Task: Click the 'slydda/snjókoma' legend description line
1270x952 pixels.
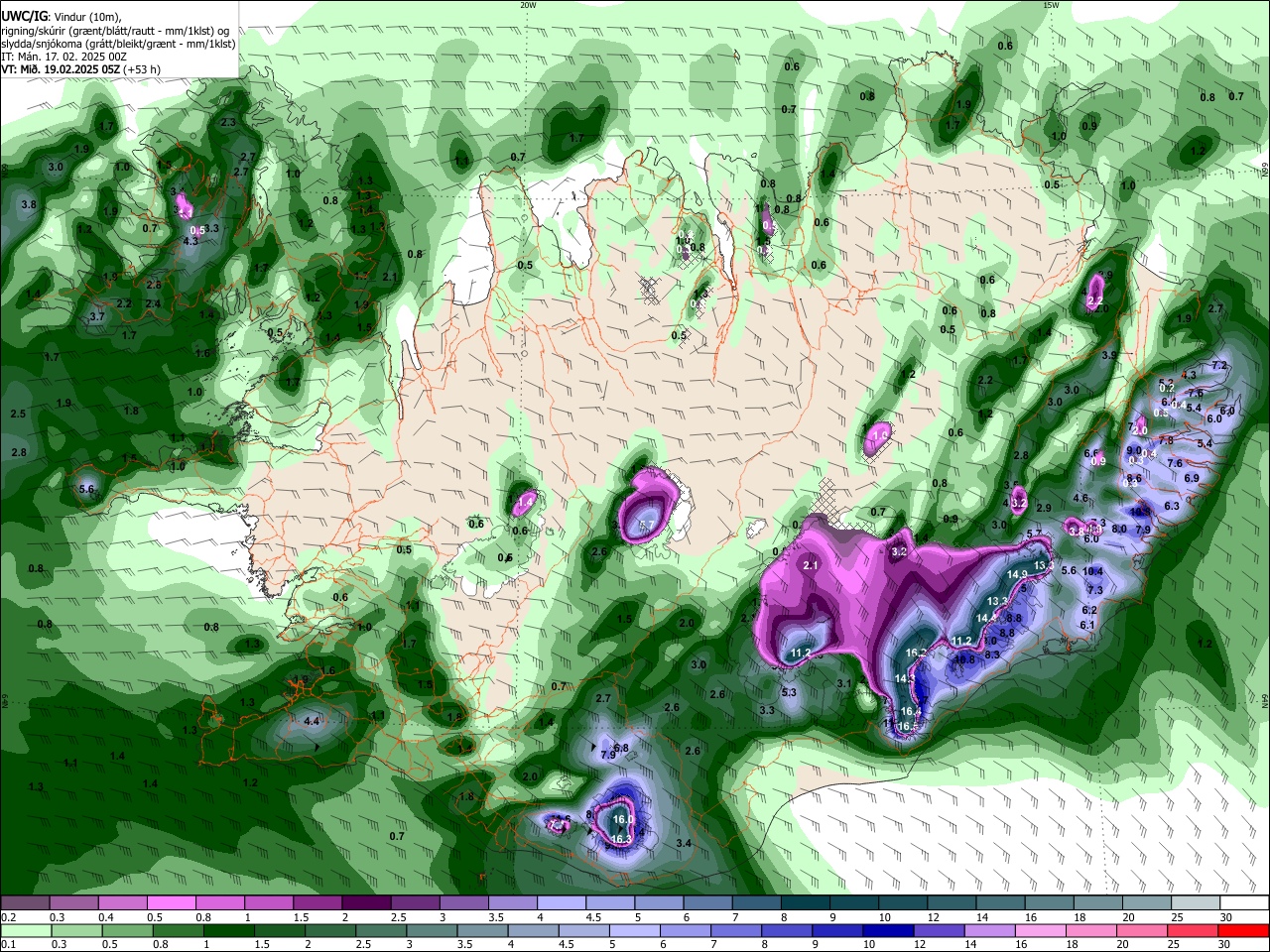Action: point(118,44)
